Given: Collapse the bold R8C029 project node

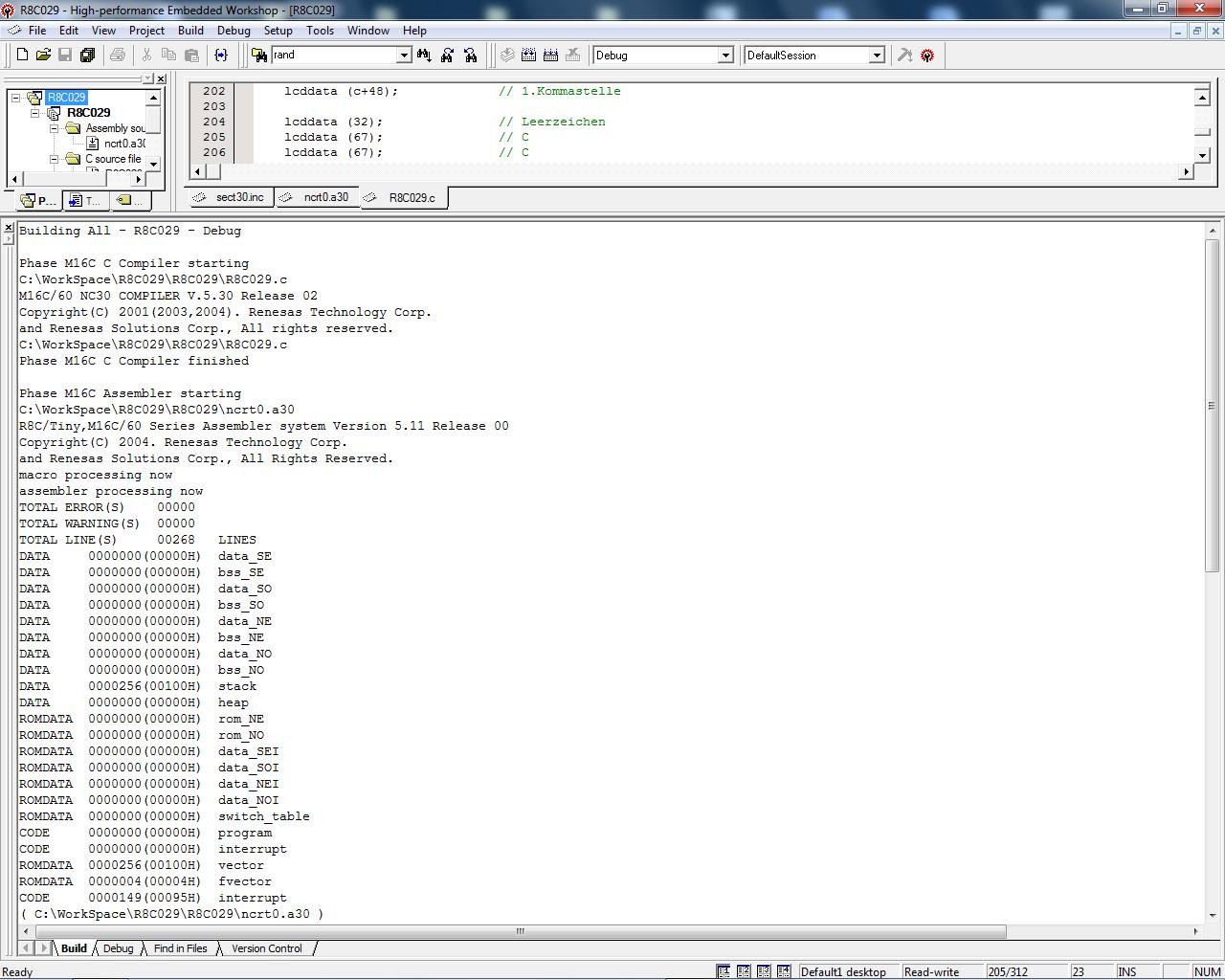Looking at the screenshot, I should pyautogui.click(x=35, y=113).
